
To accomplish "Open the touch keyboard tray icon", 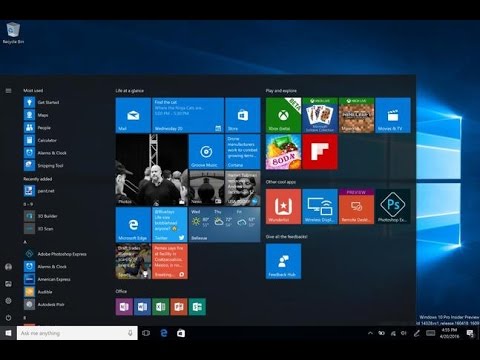I will pyautogui.click(x=430, y=333).
